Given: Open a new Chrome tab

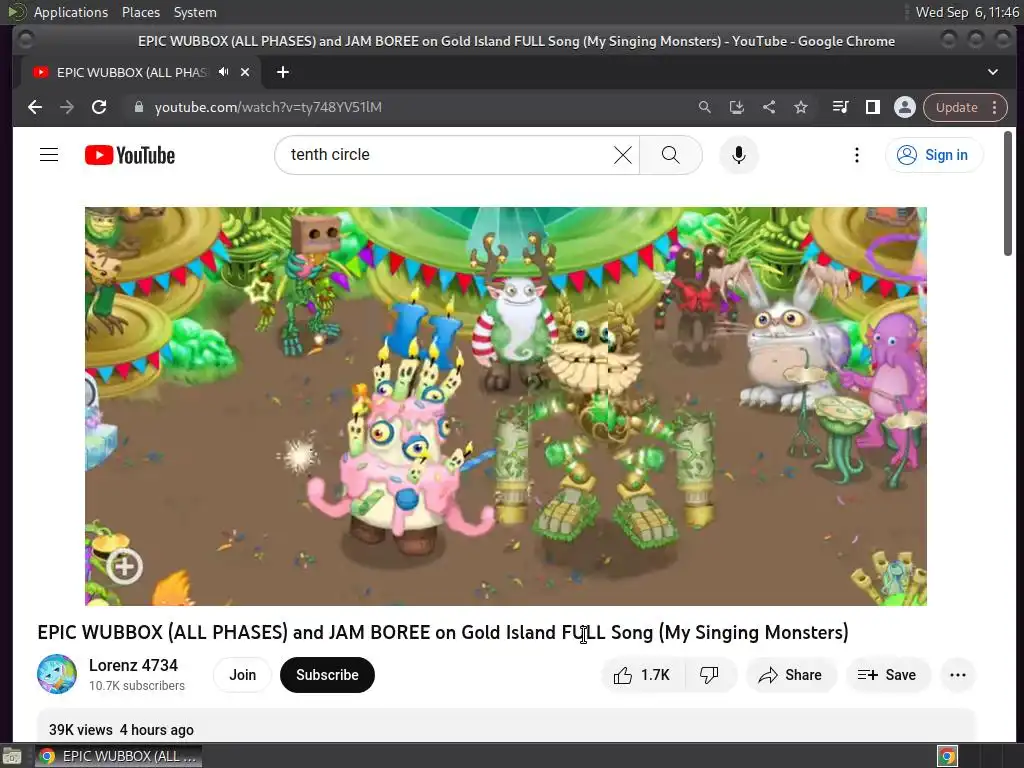Looking at the screenshot, I should 283,72.
